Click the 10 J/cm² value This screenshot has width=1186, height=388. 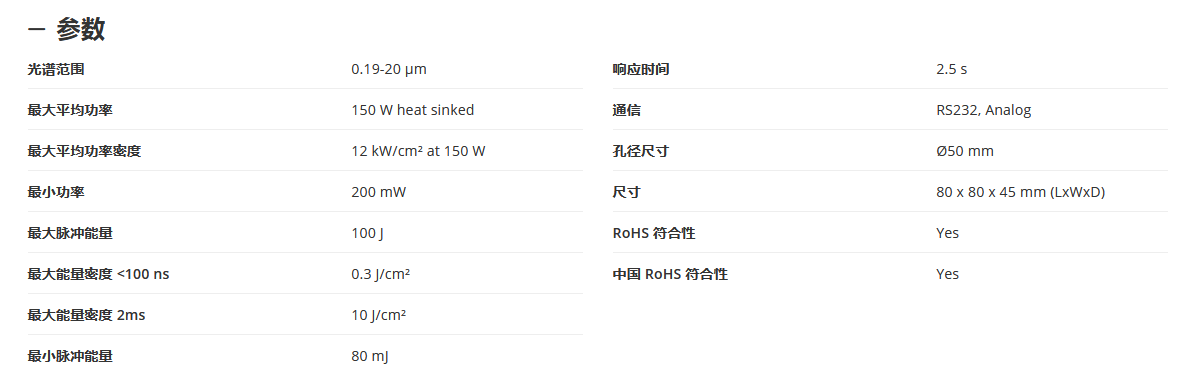point(379,315)
